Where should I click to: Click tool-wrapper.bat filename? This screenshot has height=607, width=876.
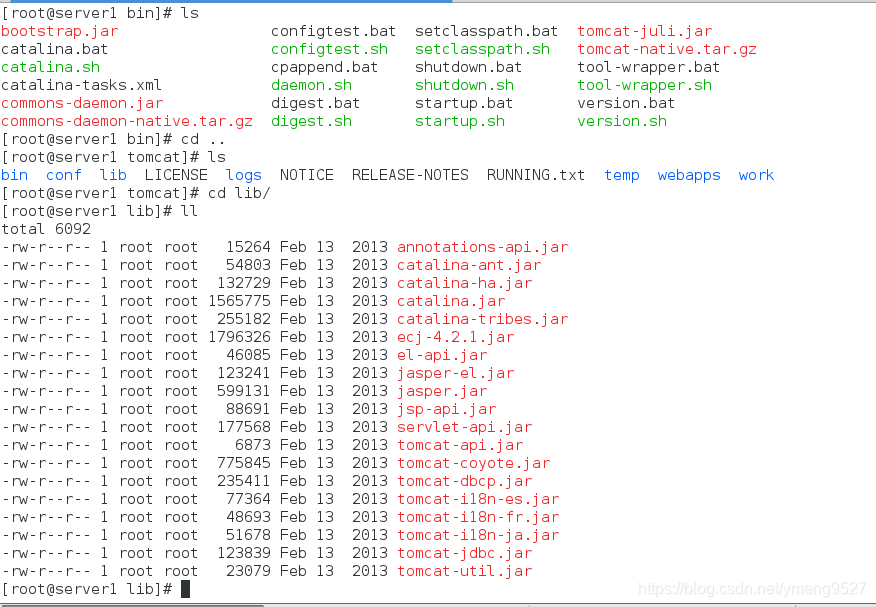pyautogui.click(x=649, y=67)
